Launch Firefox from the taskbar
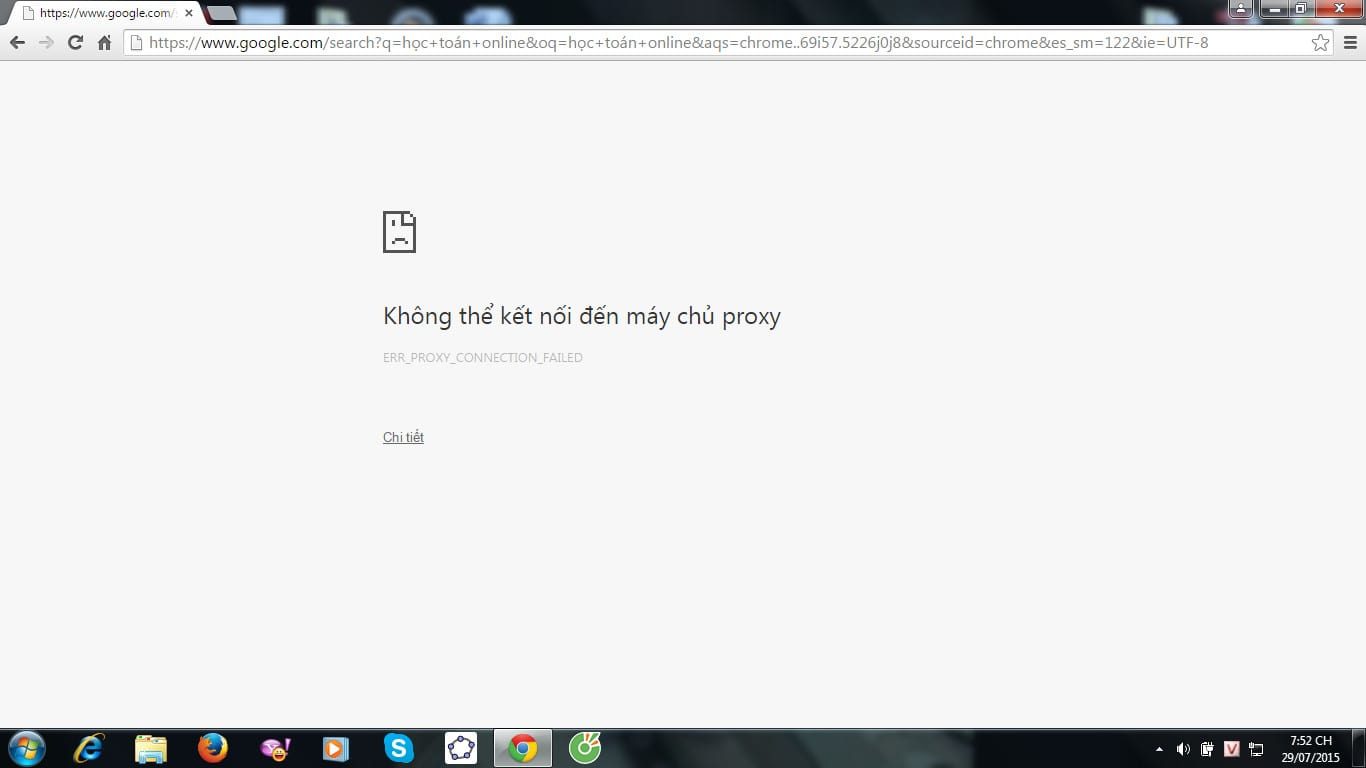The height and width of the screenshot is (768, 1366). [212, 748]
